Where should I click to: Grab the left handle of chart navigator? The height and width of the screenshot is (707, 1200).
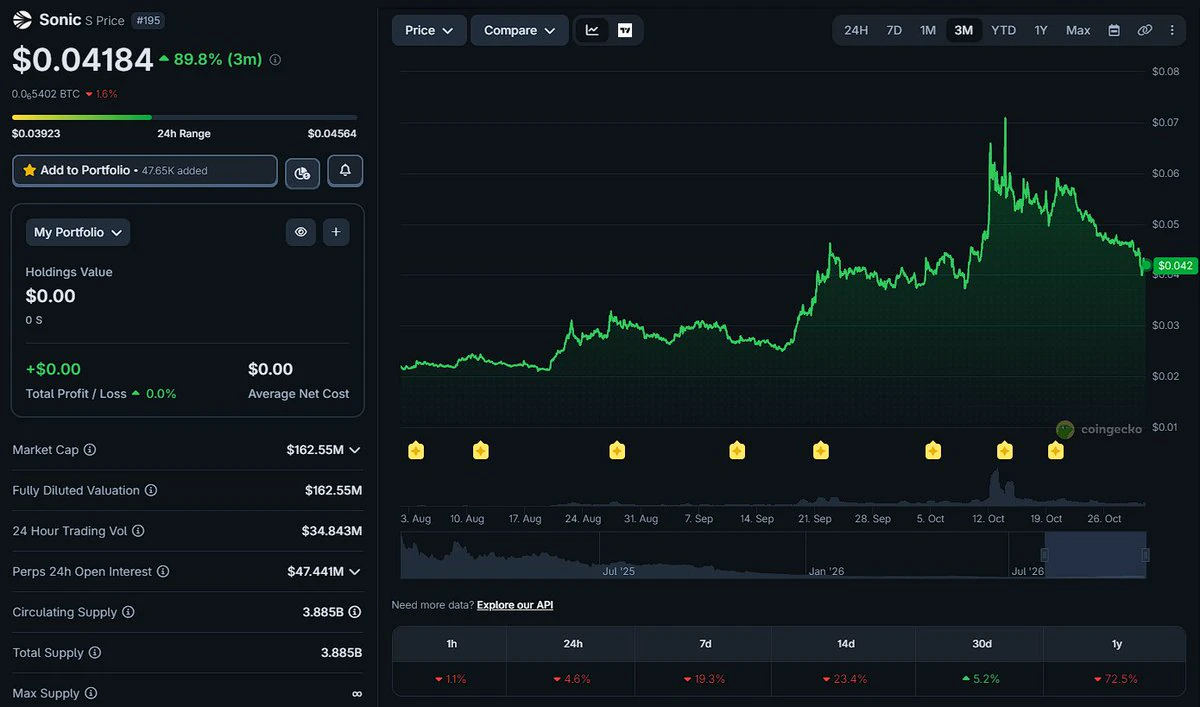point(1044,555)
